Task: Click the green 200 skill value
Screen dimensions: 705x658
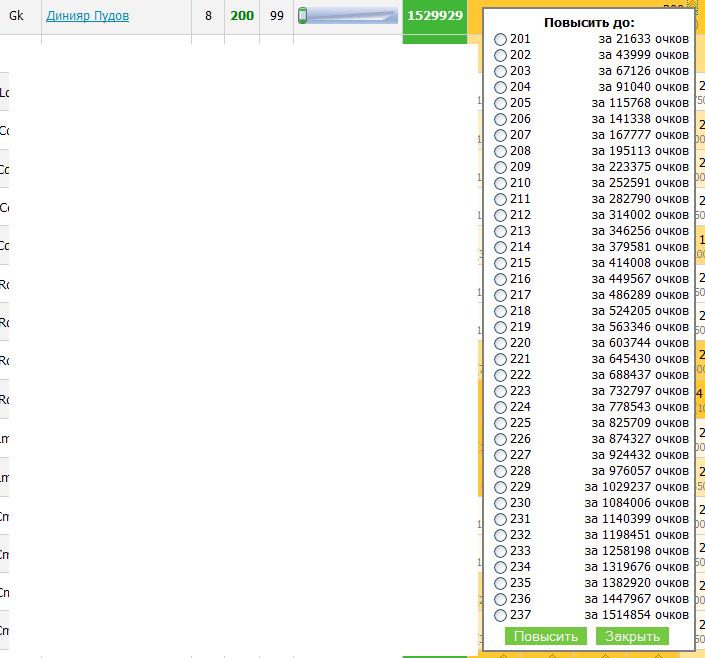Action: 241,16
